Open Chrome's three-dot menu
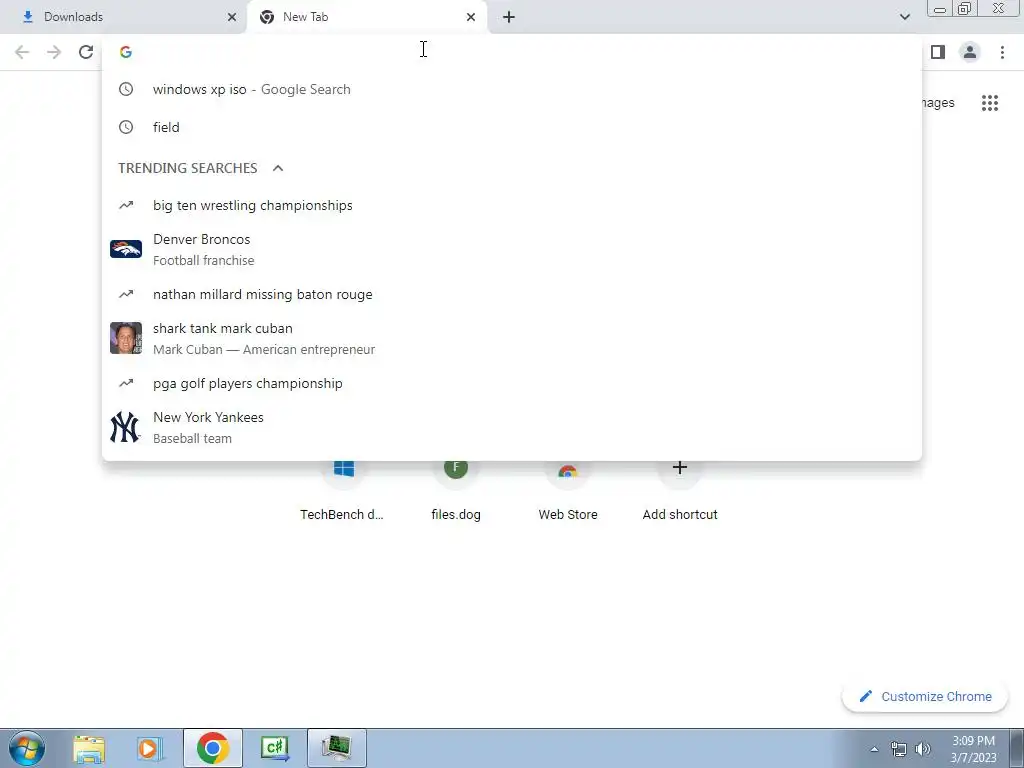 1002,52
